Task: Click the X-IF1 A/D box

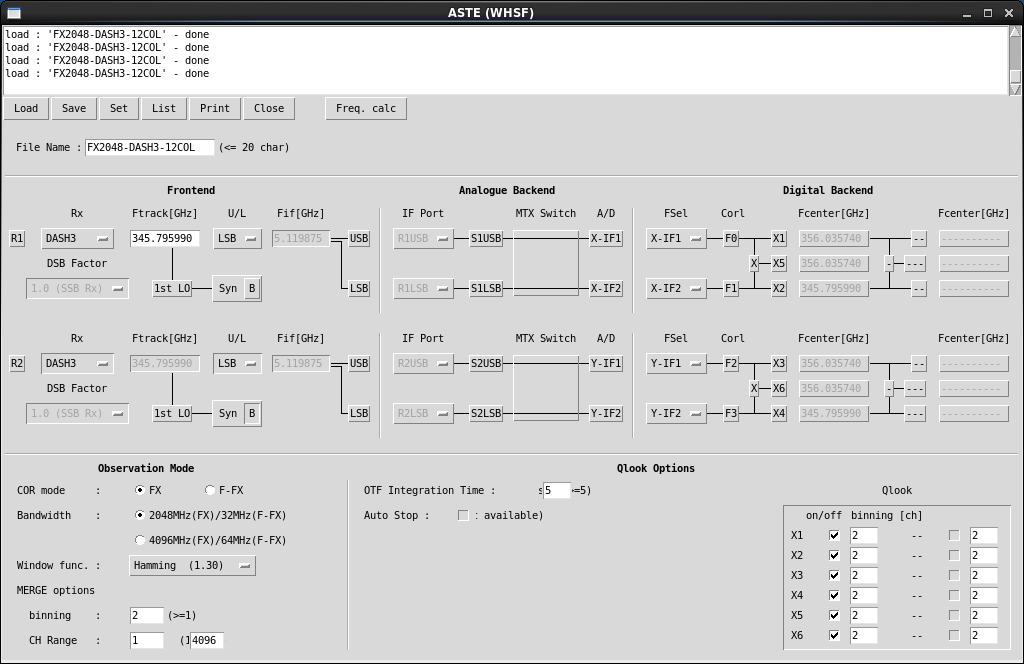Action: pos(606,238)
